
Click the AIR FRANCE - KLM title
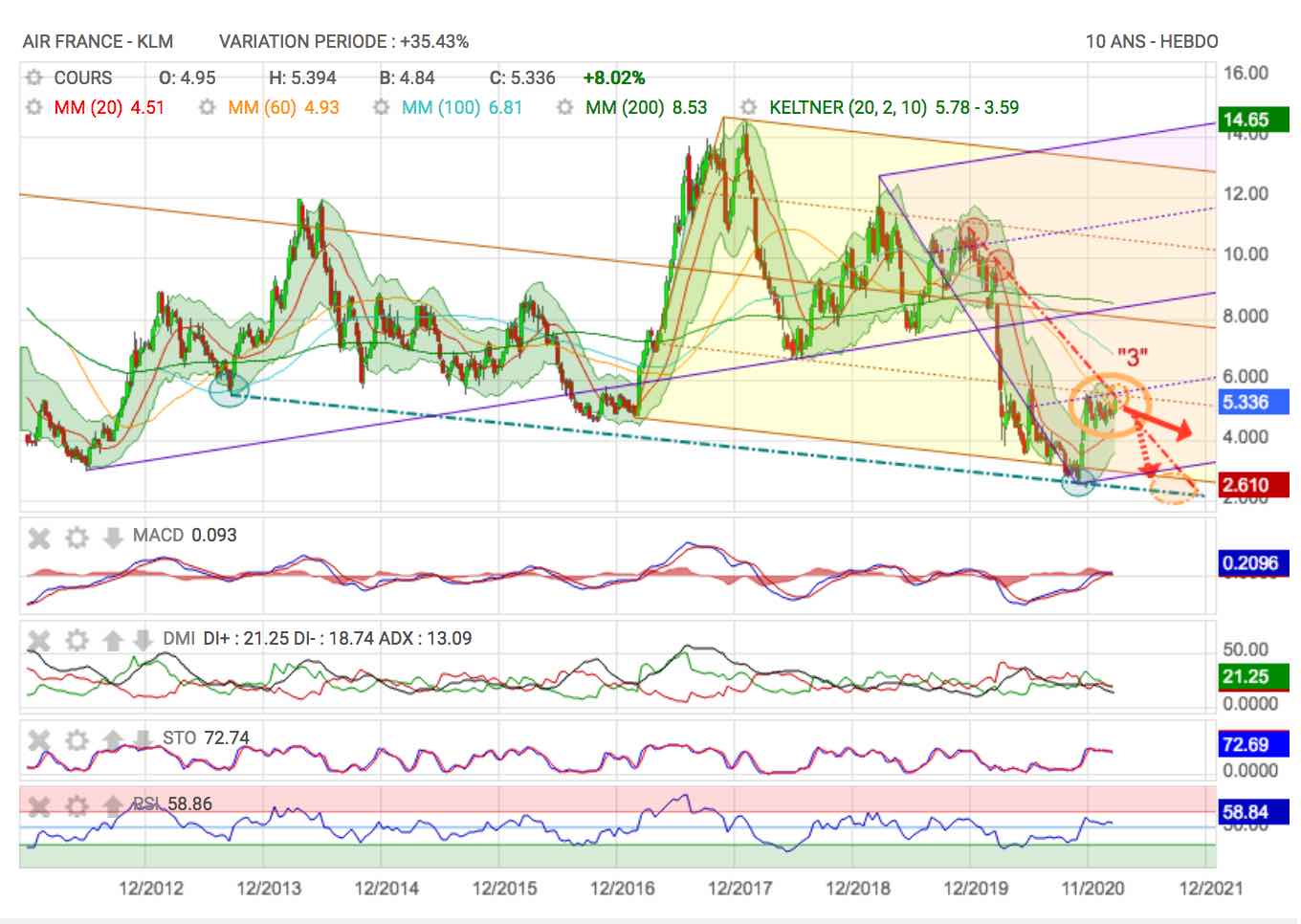coord(98,41)
